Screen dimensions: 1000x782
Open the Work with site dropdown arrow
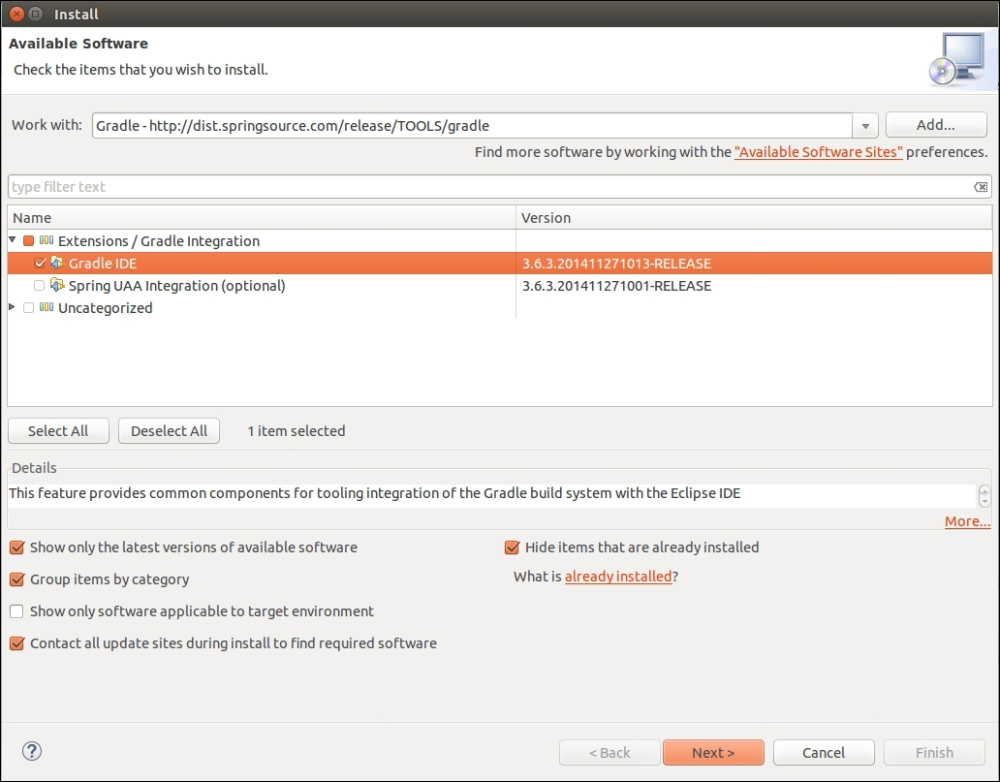(865, 126)
